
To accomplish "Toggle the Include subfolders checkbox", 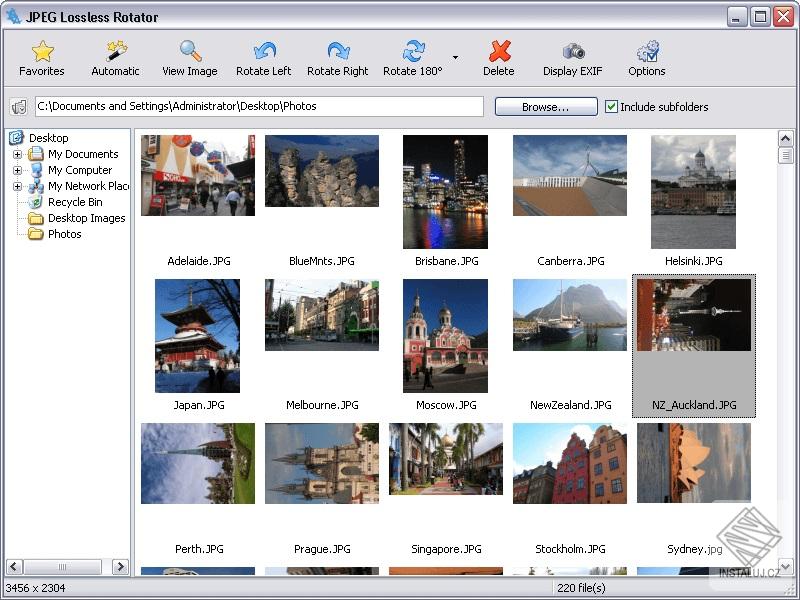I will click(613, 106).
